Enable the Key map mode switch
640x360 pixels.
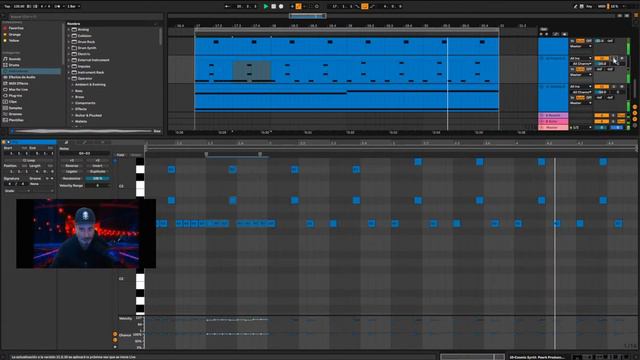click(x=589, y=6)
